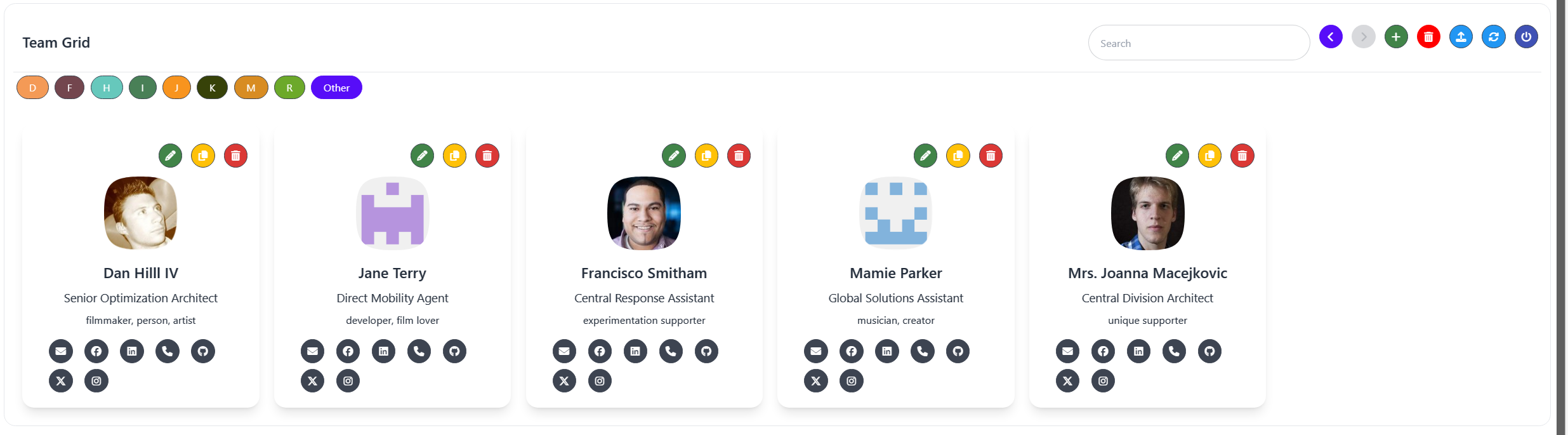Viewport: 1568px width, 435px height.
Task: Filter team by letter D
Action: (32, 88)
